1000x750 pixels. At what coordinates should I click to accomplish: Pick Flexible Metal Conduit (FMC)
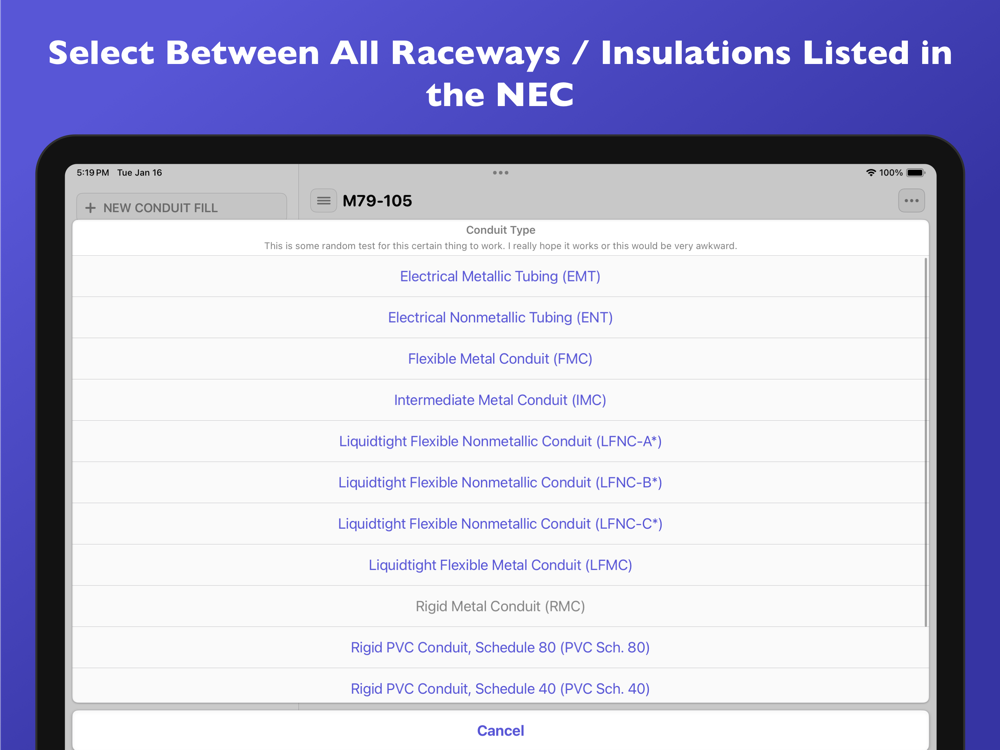[x=500, y=359]
